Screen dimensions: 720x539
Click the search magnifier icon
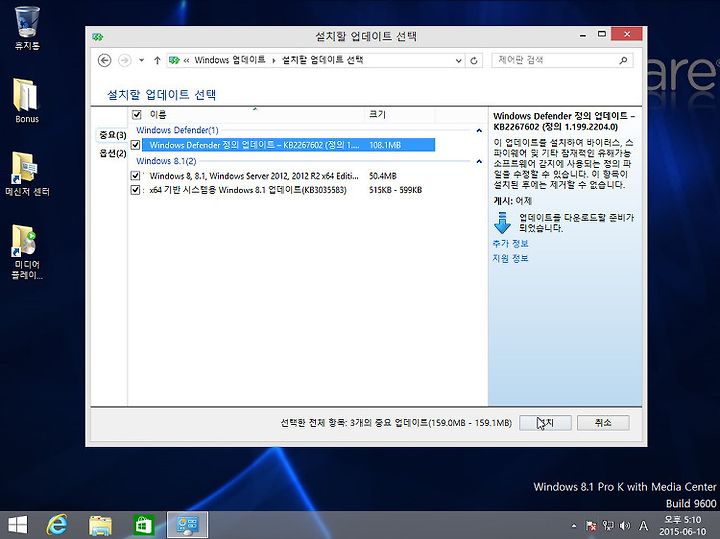623,60
